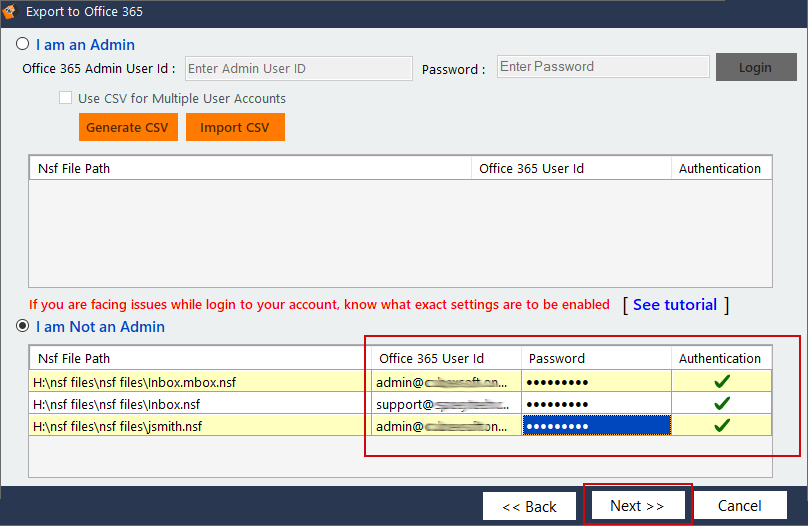This screenshot has width=808, height=526.
Task: Click the user ID cell for jsmith.nsf
Action: 446,426
